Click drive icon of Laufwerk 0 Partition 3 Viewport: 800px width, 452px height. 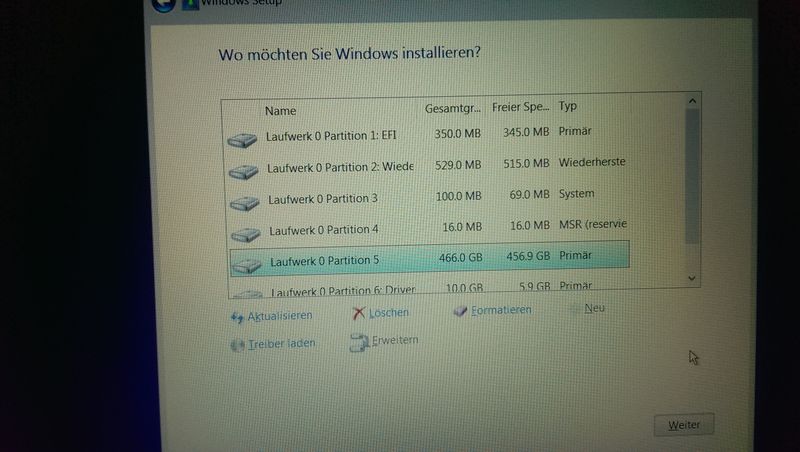(244, 204)
